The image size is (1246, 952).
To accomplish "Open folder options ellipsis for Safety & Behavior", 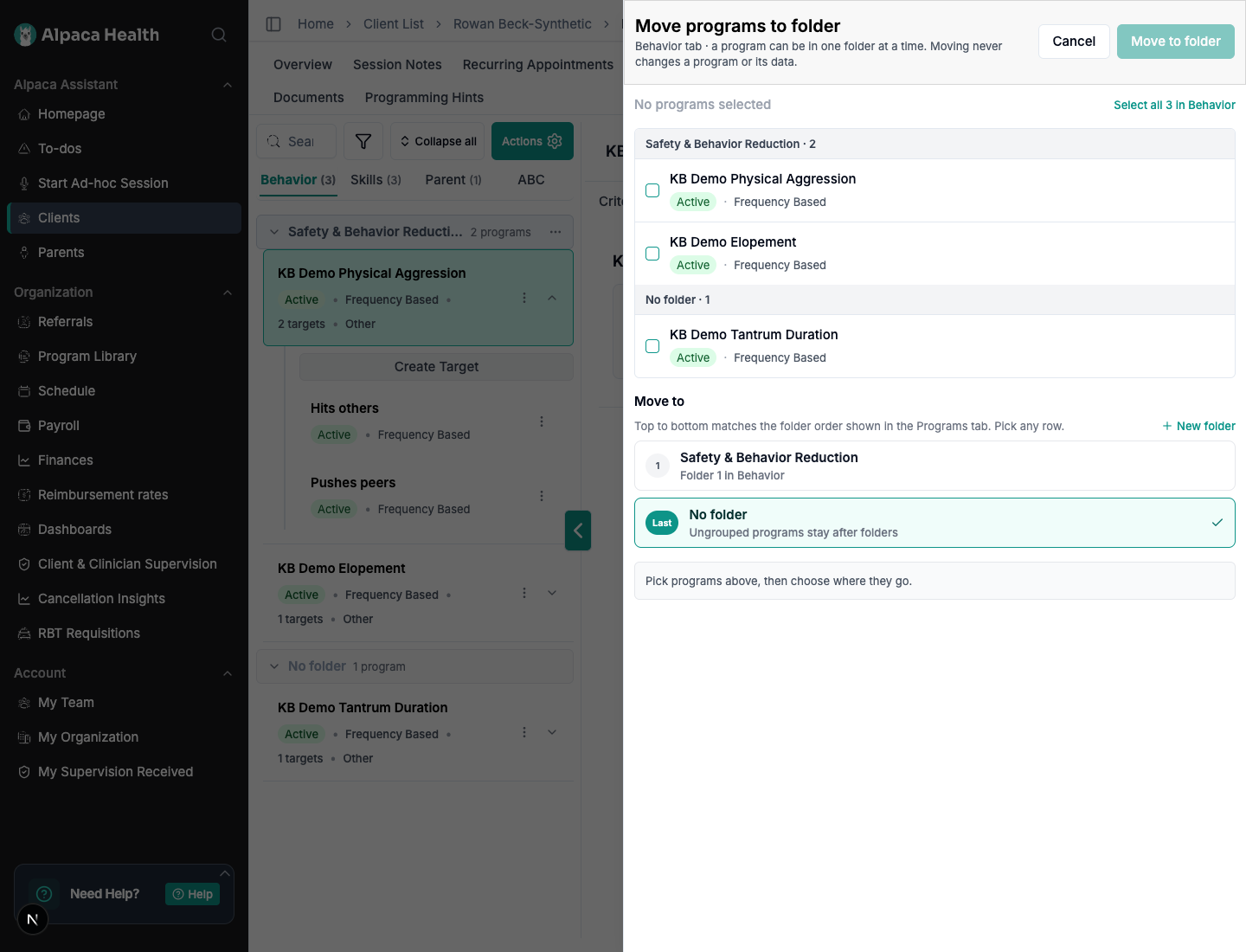I will (556, 232).
